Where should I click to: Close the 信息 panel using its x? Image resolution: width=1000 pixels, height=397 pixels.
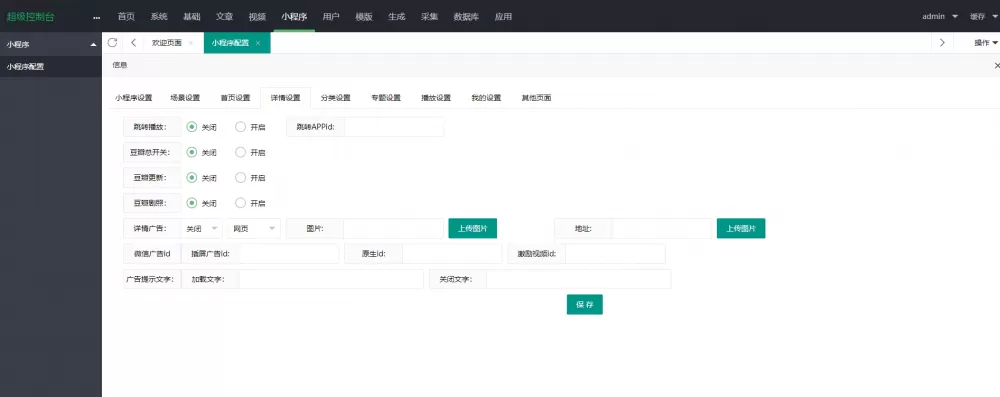pos(997,65)
